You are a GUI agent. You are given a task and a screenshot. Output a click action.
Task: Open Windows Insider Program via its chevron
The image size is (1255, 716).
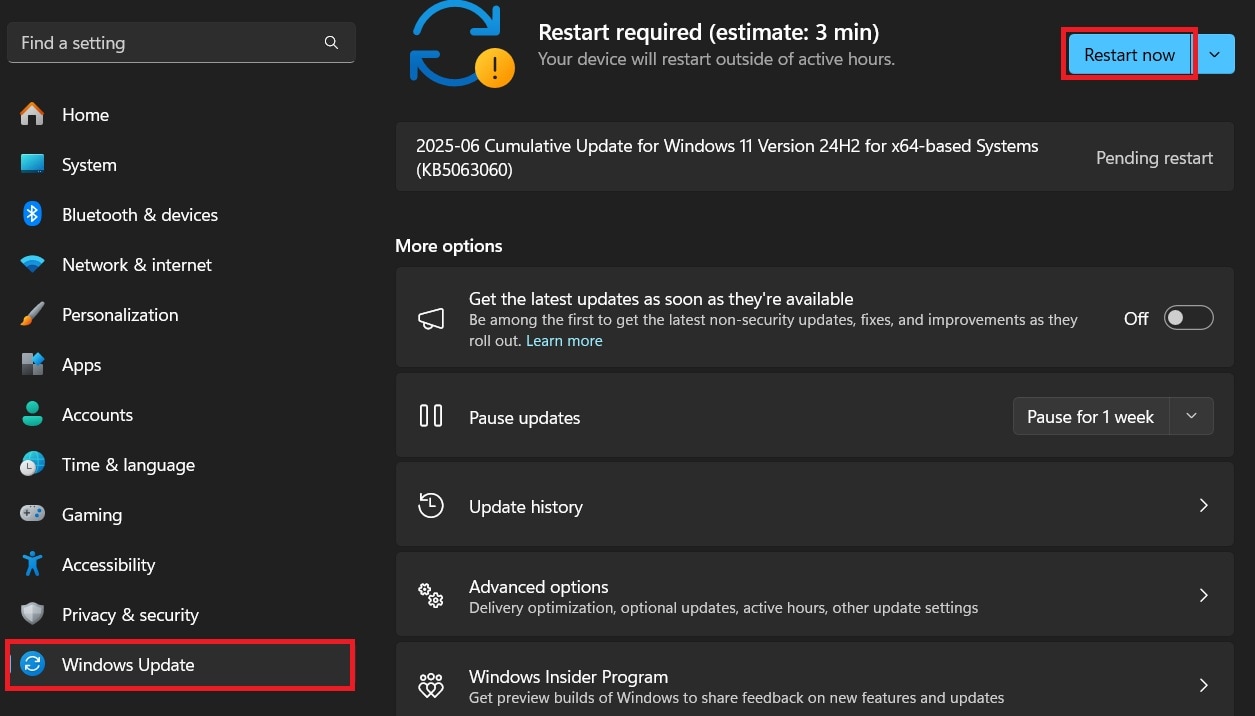point(1204,685)
